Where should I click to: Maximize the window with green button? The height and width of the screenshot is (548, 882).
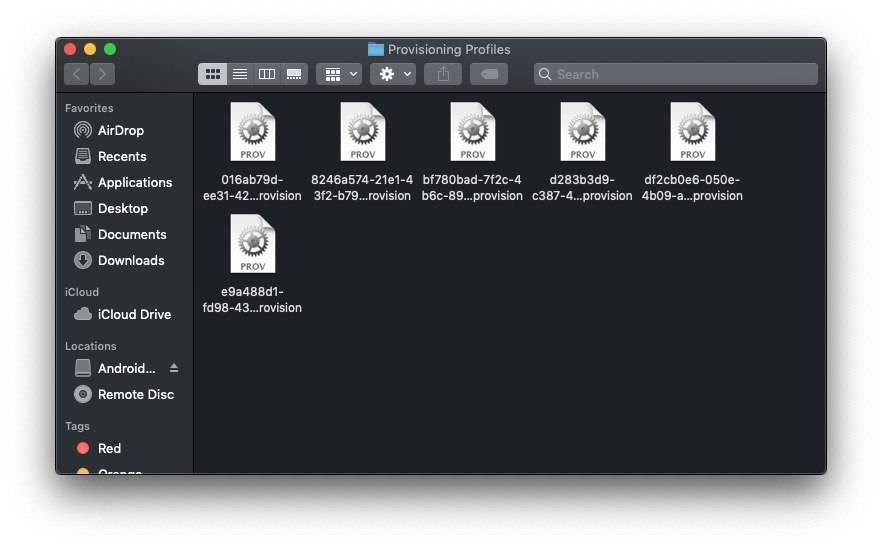pos(110,50)
